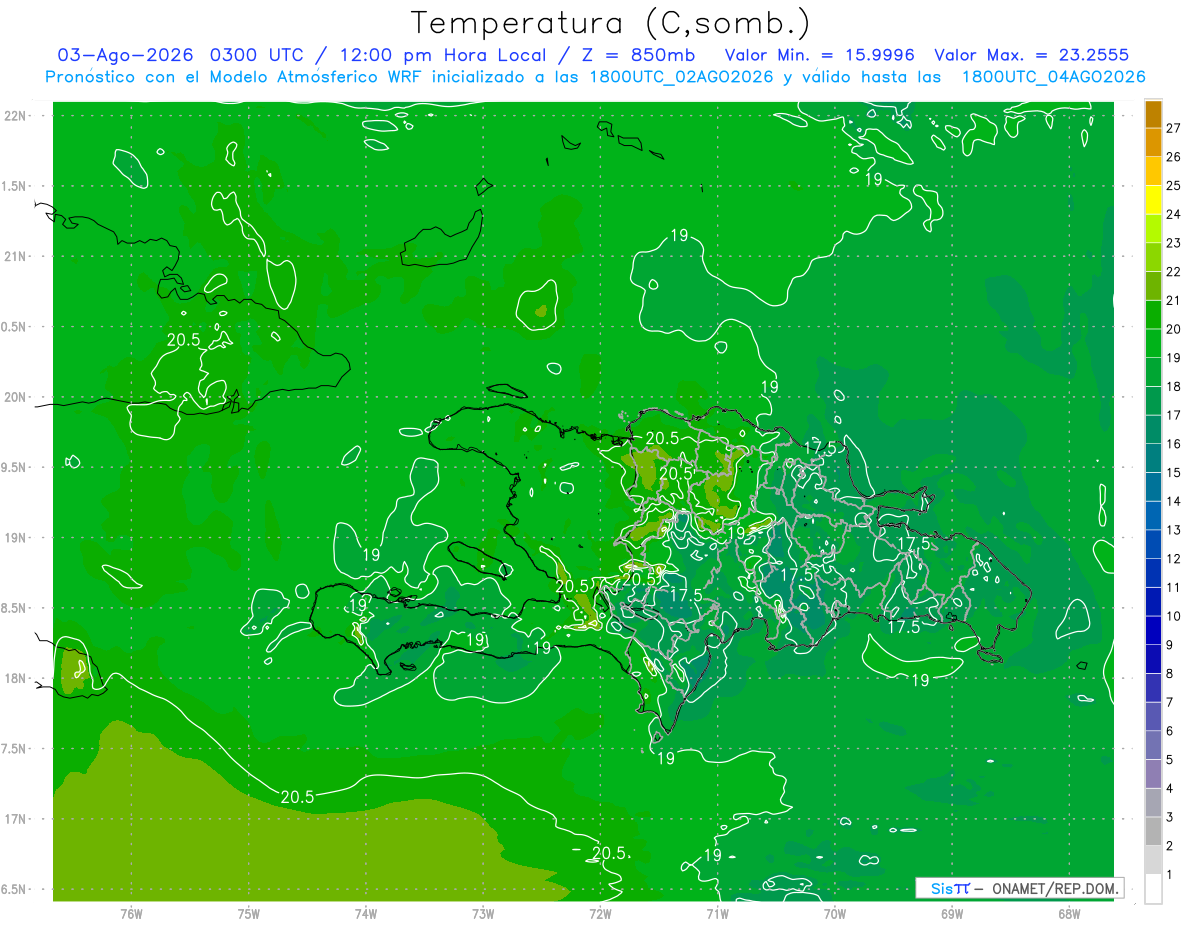
Task: Click legend value "27"
Action: (1173, 128)
